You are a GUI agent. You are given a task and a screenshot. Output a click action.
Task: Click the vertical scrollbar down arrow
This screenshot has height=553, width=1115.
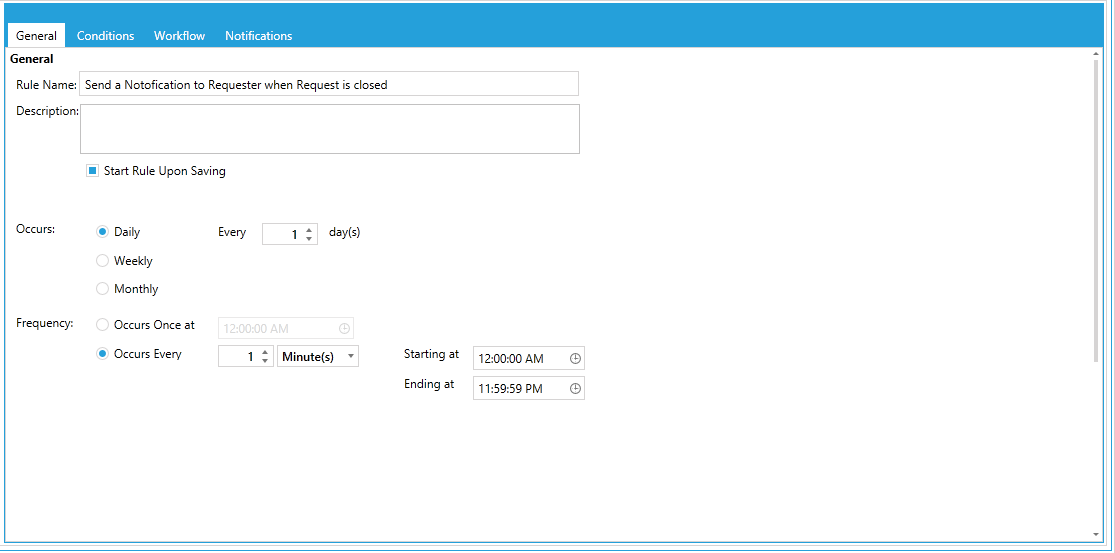pos(1096,534)
